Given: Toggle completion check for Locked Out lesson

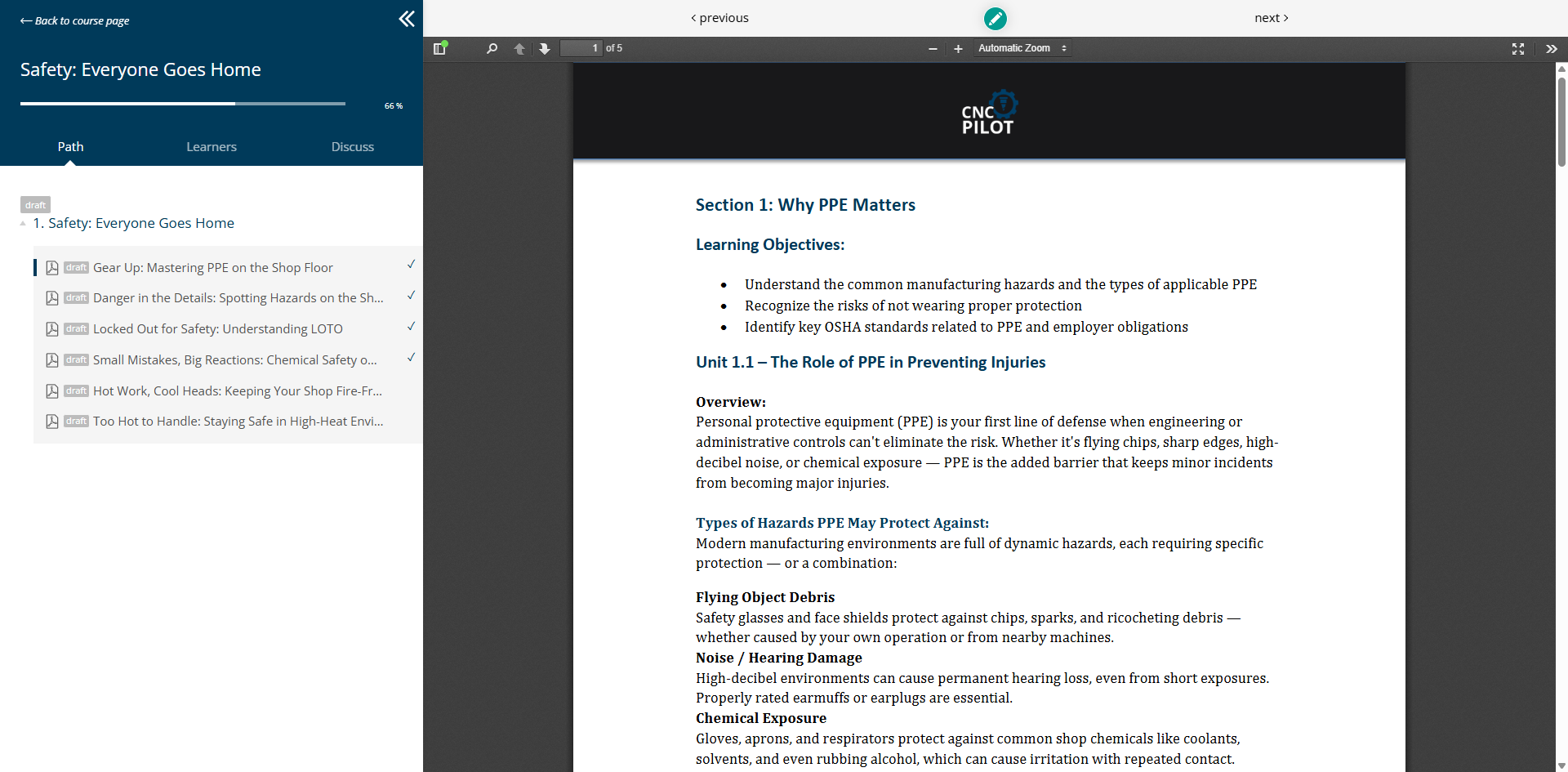Looking at the screenshot, I should click(x=411, y=327).
